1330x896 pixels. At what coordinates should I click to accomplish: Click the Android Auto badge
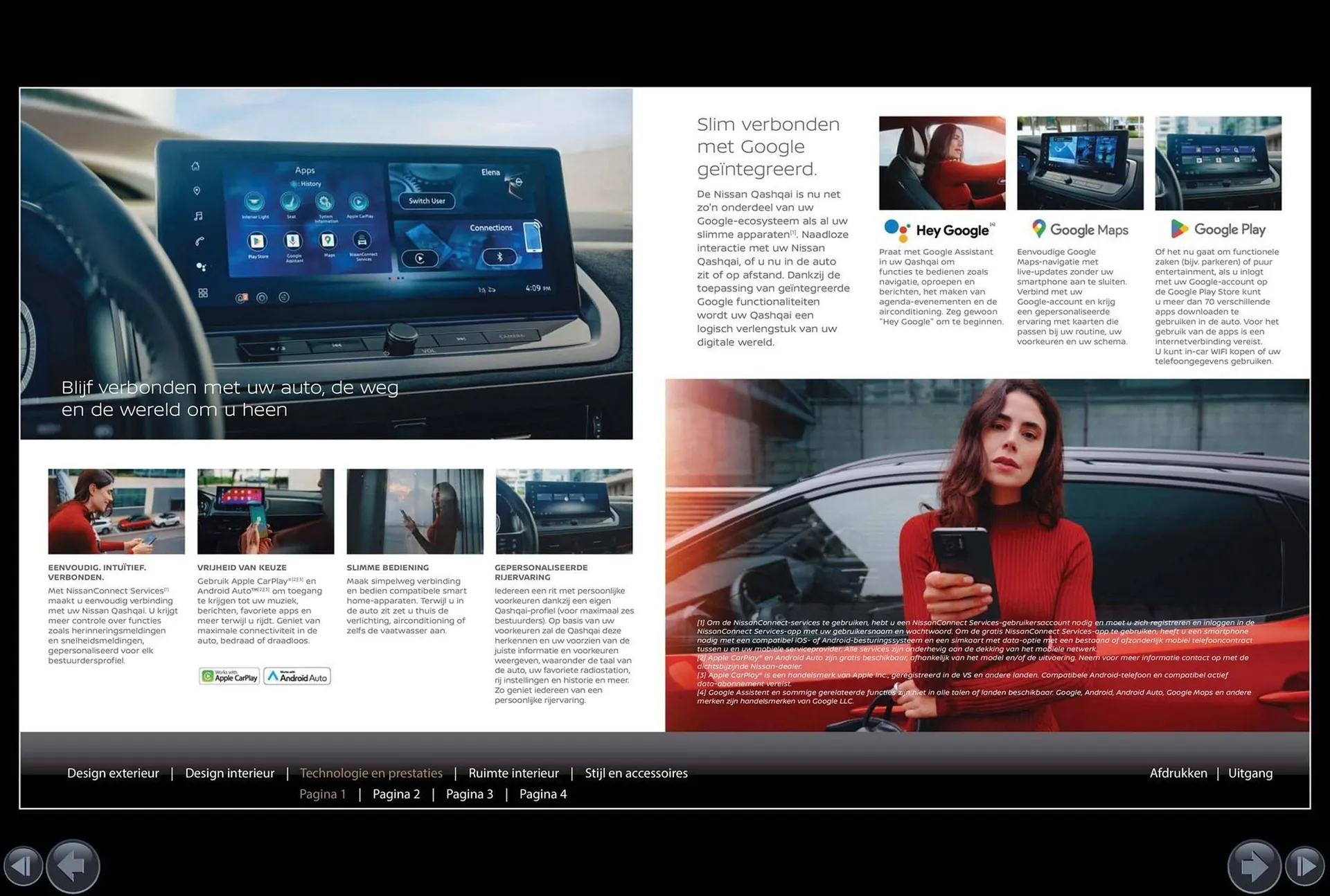tap(297, 677)
